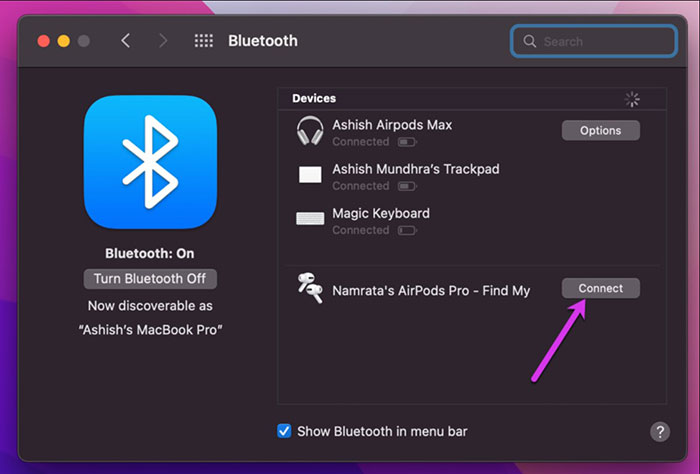Click the Magic Keyboard device icon

pos(310,219)
